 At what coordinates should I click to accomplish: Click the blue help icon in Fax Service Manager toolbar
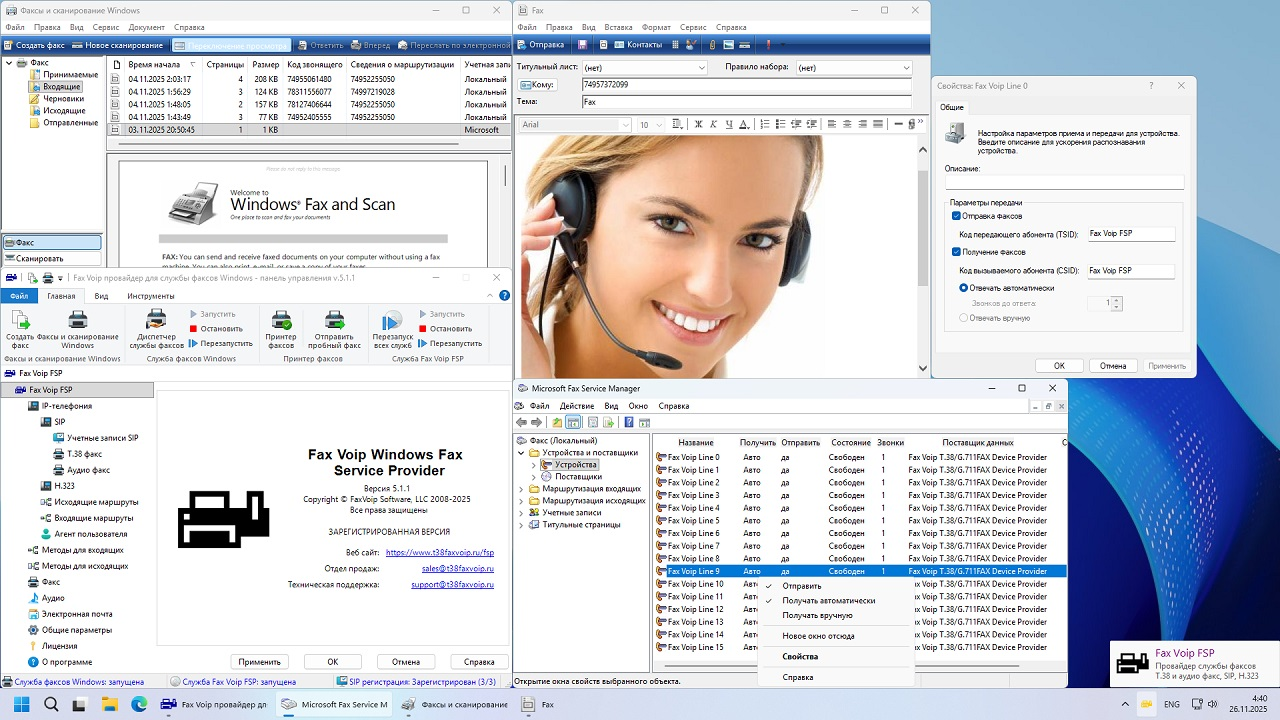tap(628, 423)
